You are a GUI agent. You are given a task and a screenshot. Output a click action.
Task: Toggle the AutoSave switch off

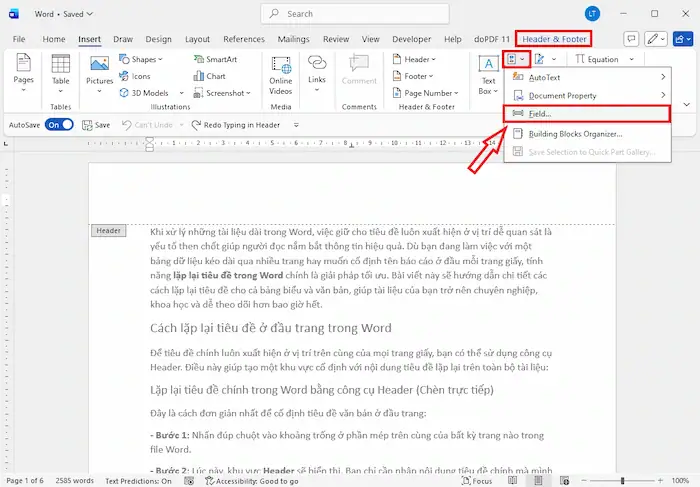[60, 125]
